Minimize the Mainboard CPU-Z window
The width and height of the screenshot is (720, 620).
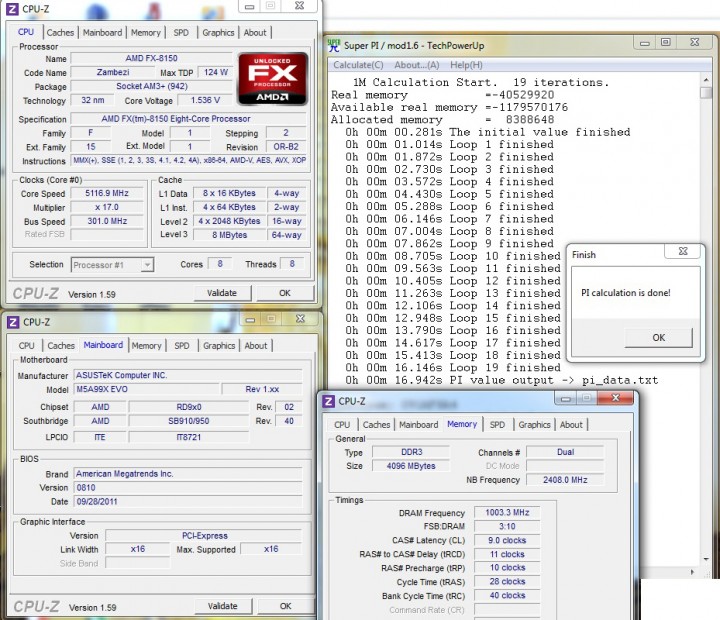(x=250, y=319)
